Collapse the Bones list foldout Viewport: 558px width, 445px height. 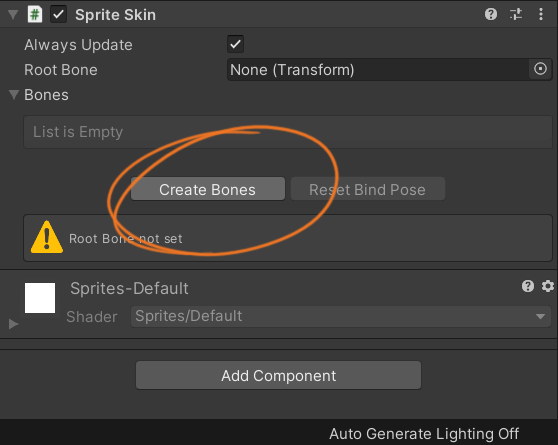pos(14,95)
